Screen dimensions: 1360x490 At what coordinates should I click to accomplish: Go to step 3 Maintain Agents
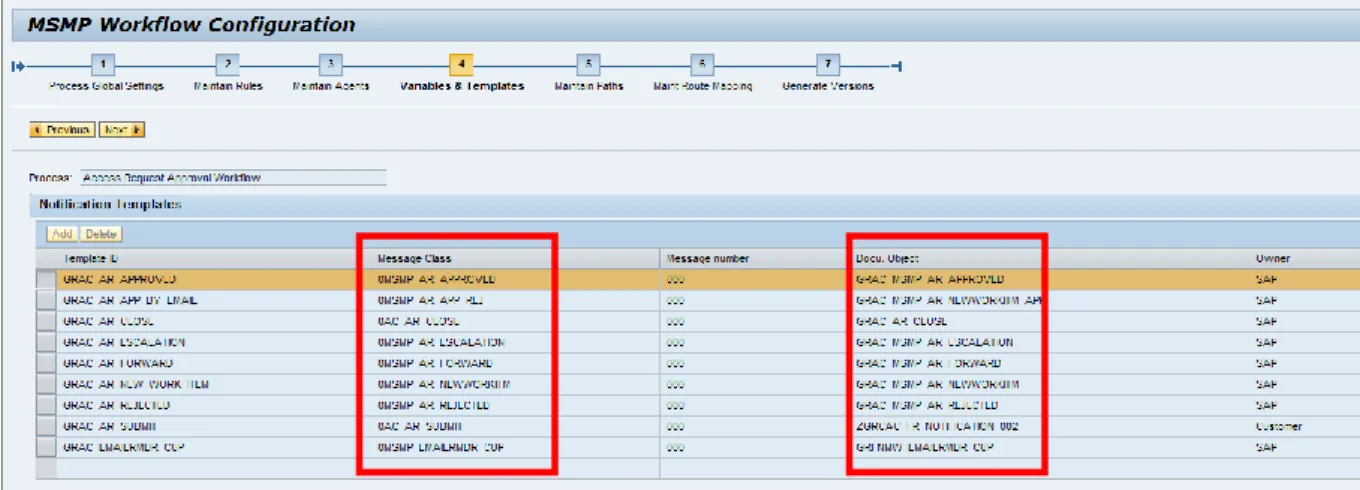pos(331,64)
